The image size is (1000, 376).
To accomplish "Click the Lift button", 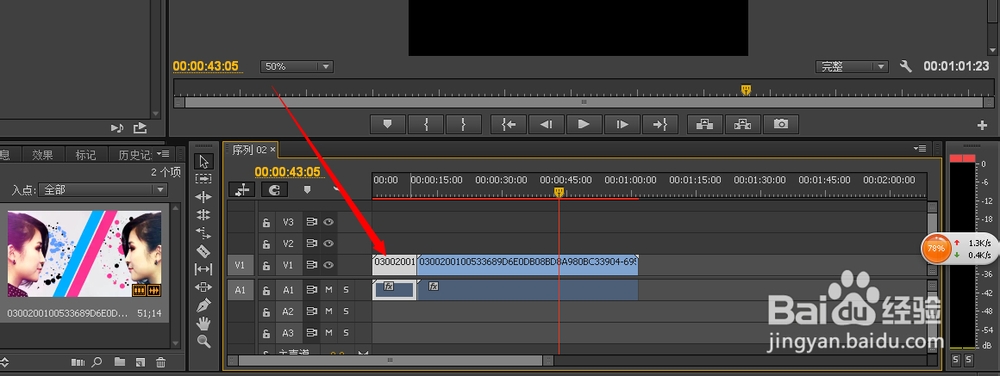I will pyautogui.click(x=705, y=124).
